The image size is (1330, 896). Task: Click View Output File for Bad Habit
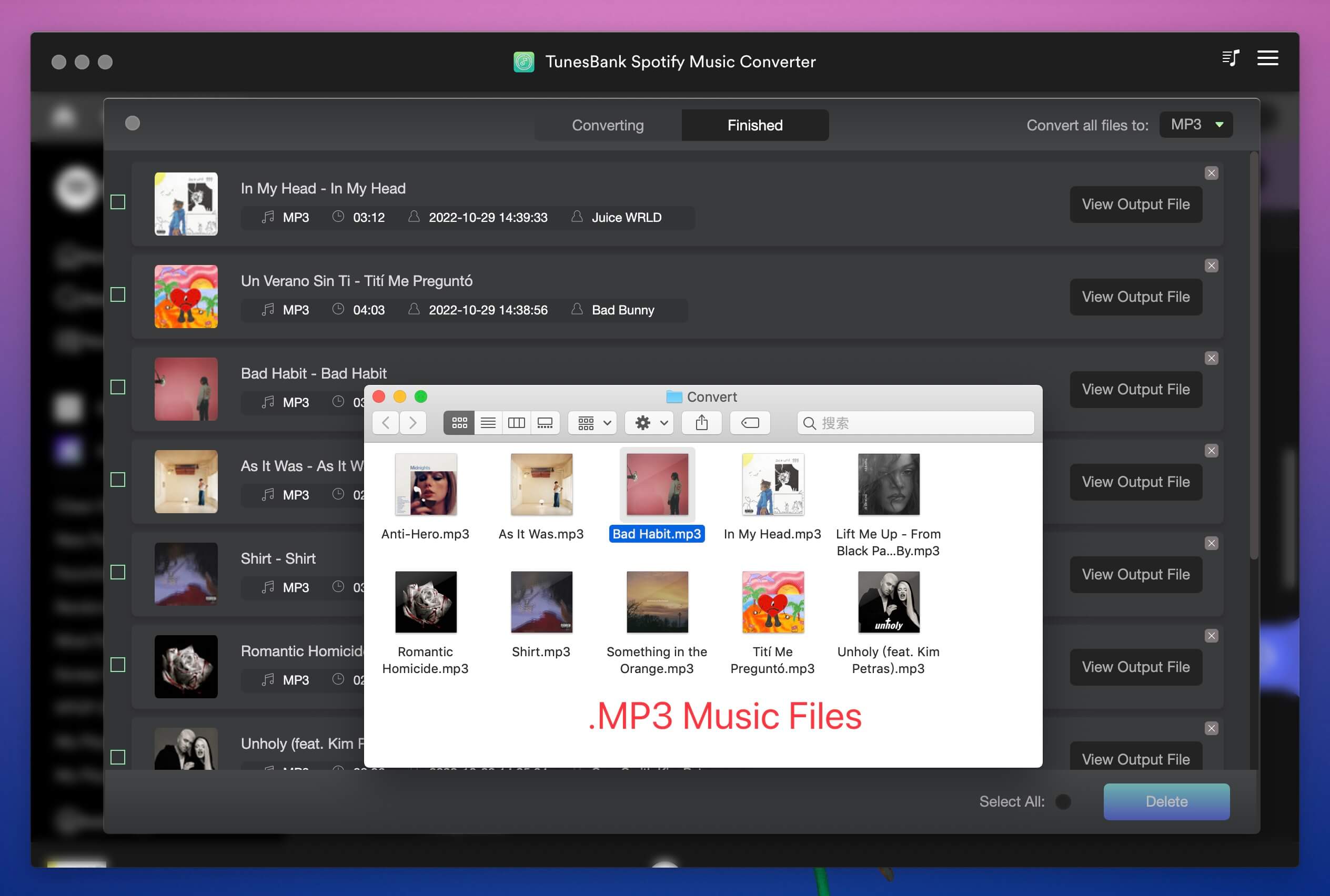(1135, 389)
